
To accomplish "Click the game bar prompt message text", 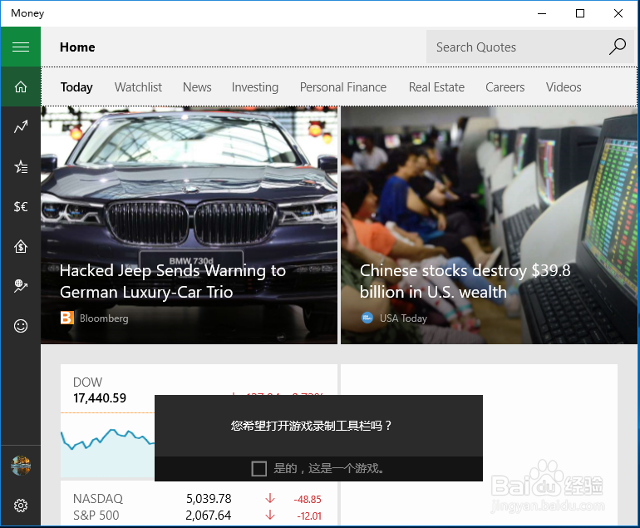I will coord(311,426).
